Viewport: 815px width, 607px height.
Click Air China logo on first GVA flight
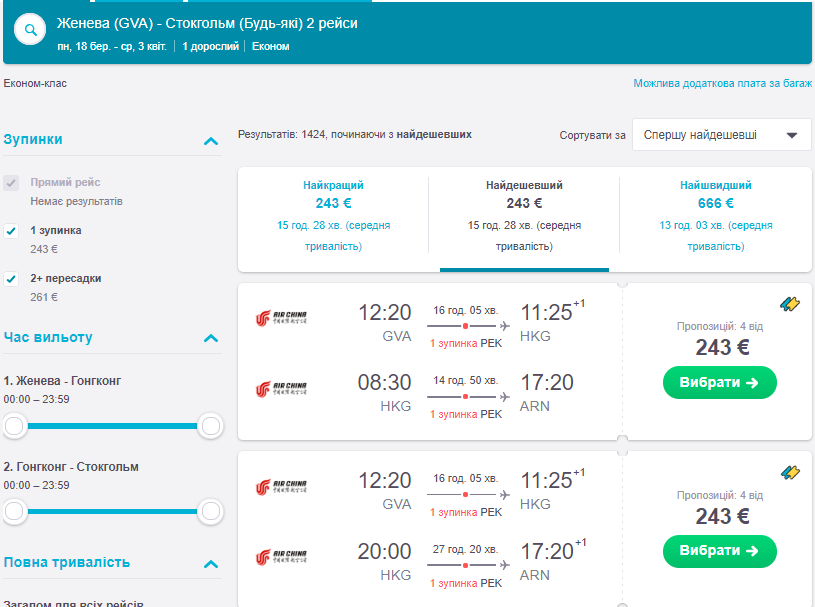click(x=281, y=319)
